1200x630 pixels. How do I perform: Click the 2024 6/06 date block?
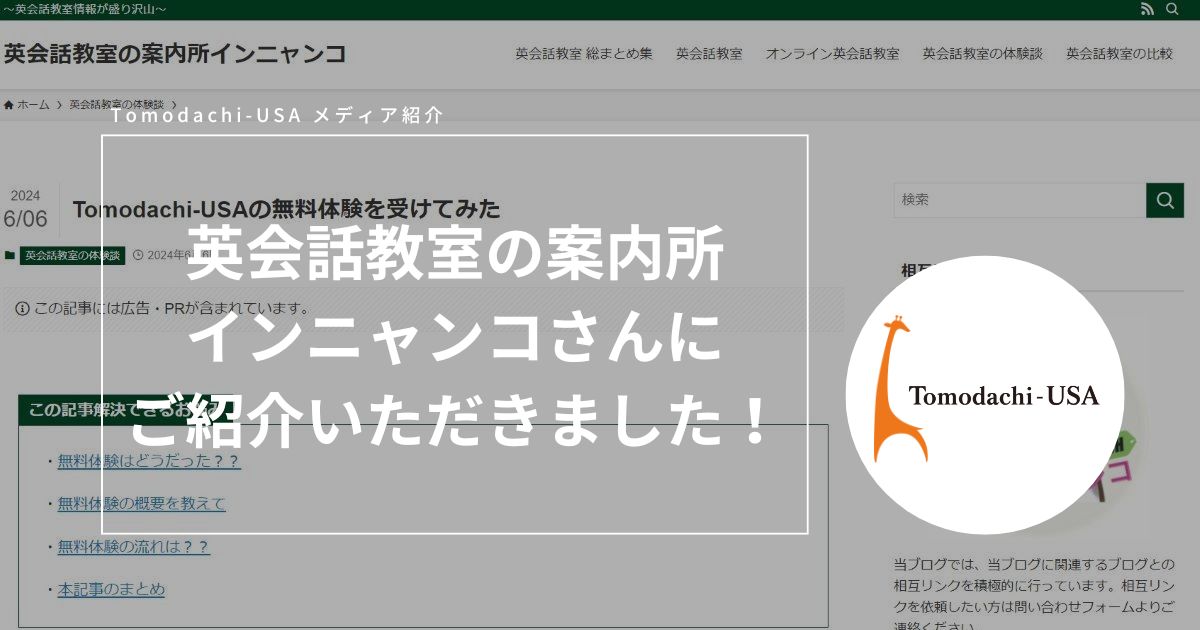click(27, 210)
